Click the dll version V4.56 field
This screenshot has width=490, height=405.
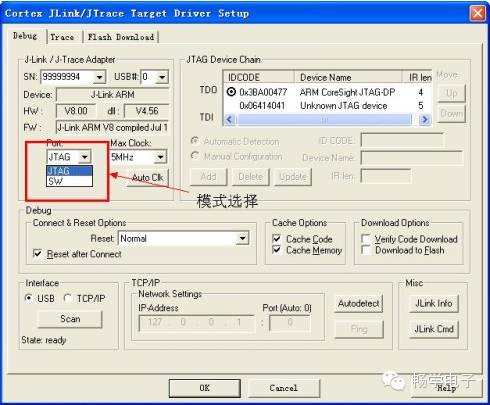(147, 111)
